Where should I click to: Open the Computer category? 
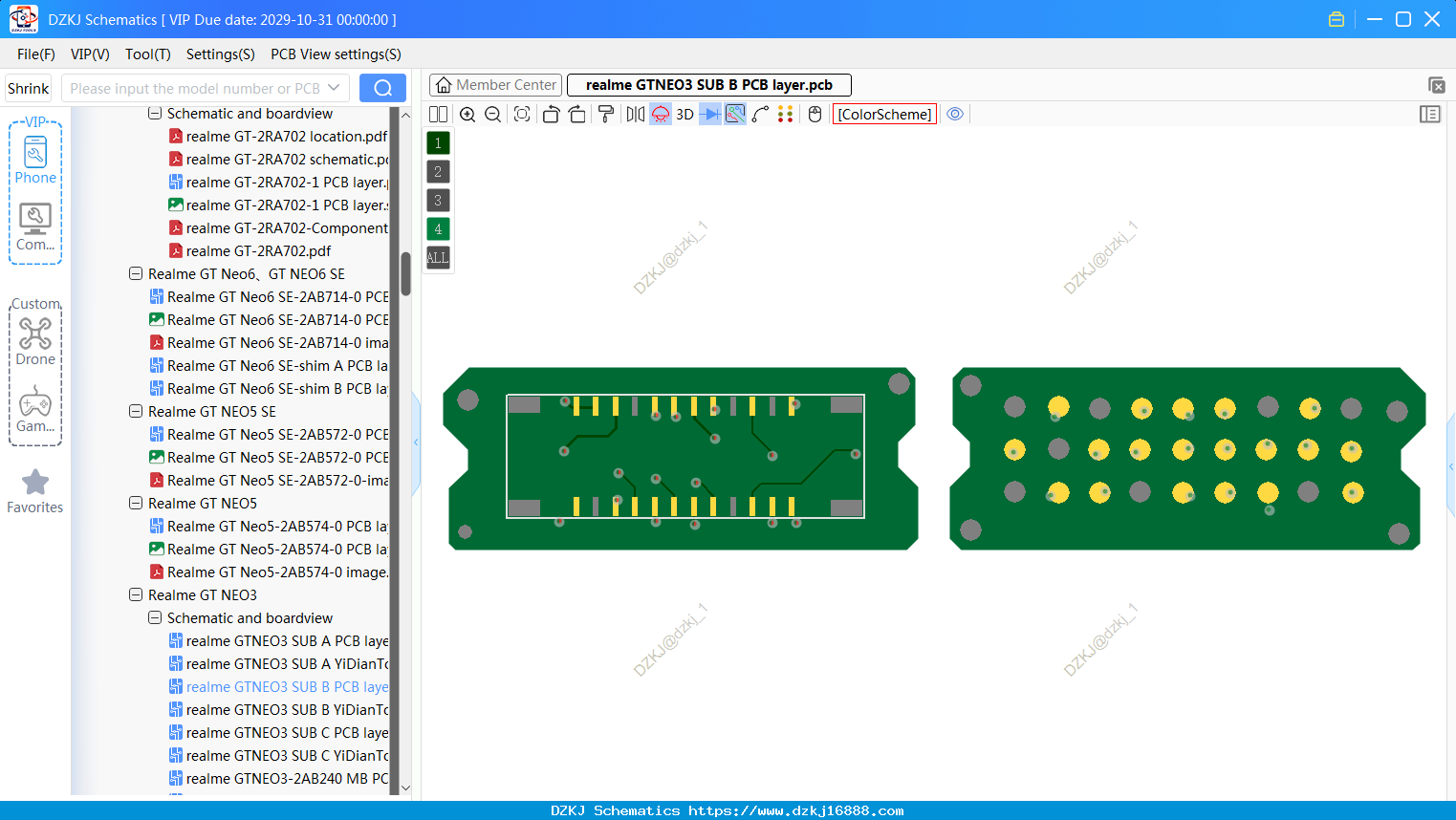click(35, 227)
